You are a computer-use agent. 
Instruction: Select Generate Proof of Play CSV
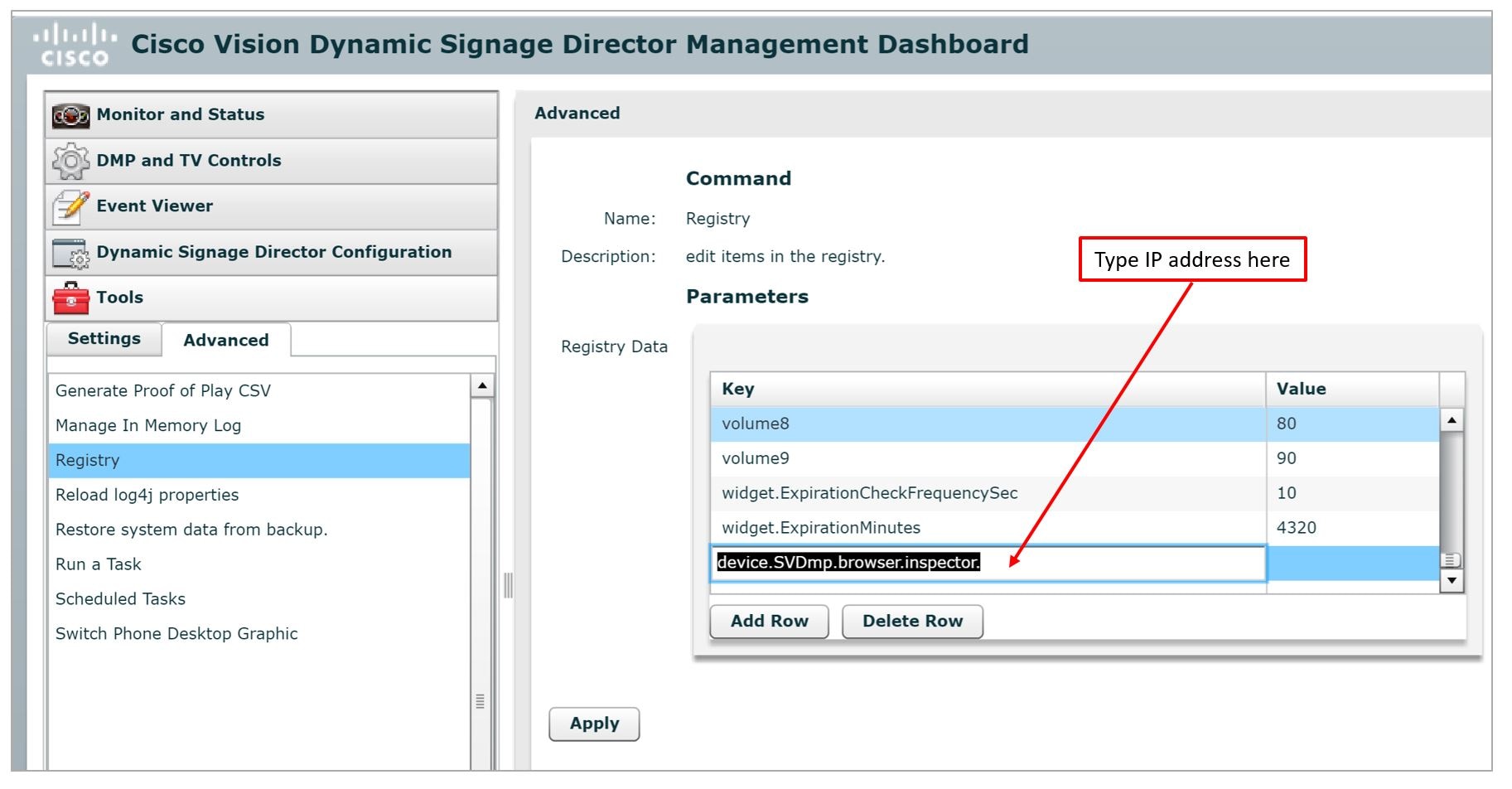[x=258, y=391]
